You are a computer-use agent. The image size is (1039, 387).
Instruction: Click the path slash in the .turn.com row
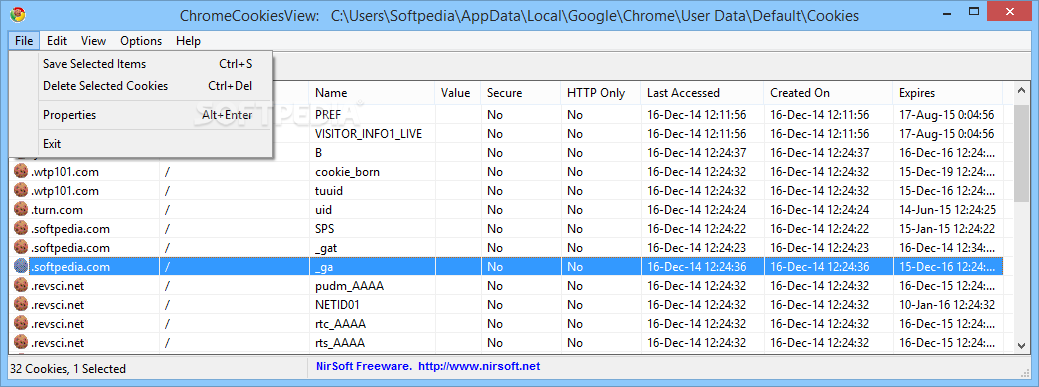(168, 209)
